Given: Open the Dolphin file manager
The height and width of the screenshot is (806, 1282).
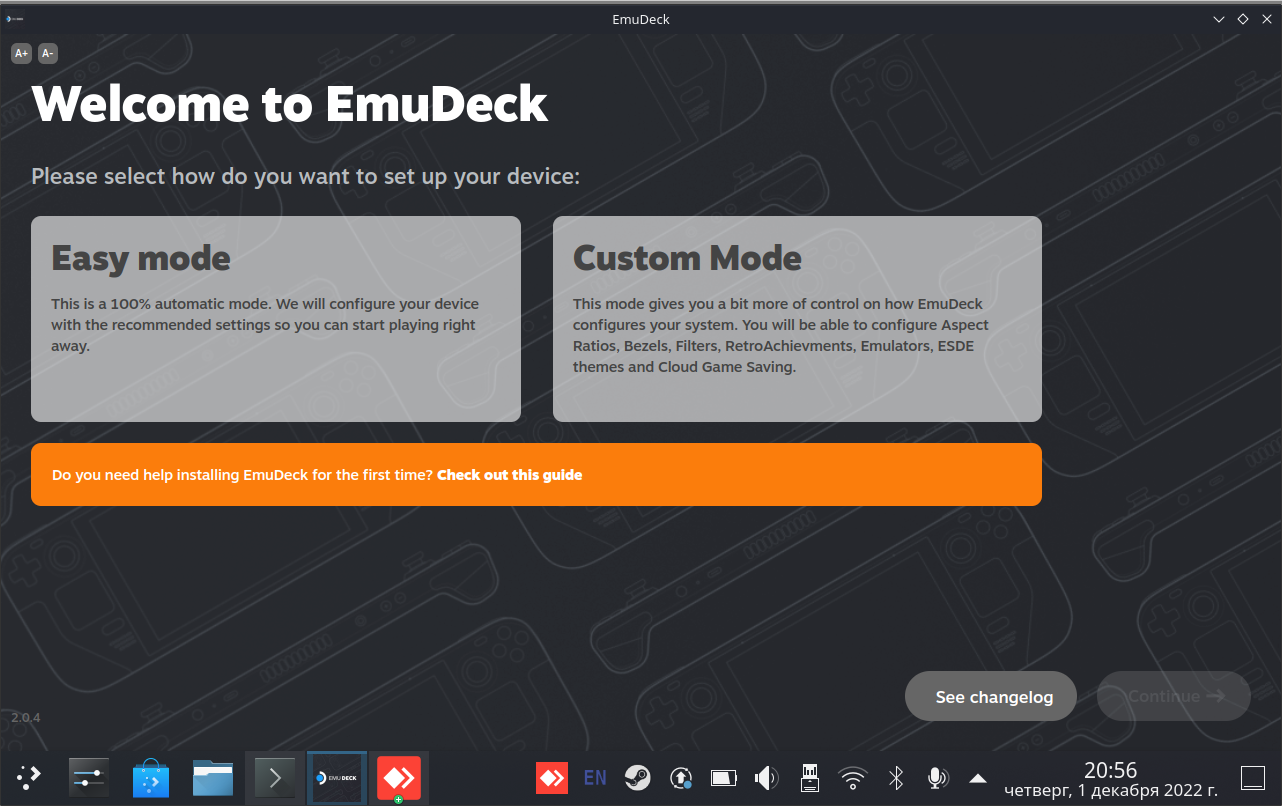Looking at the screenshot, I should [213, 777].
